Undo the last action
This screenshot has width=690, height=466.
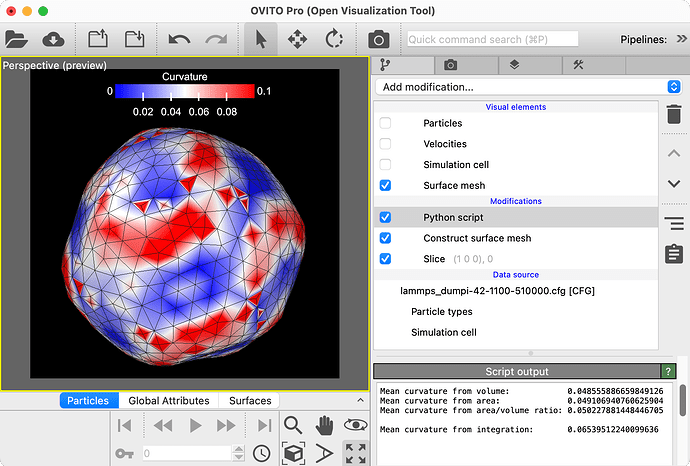click(179, 40)
